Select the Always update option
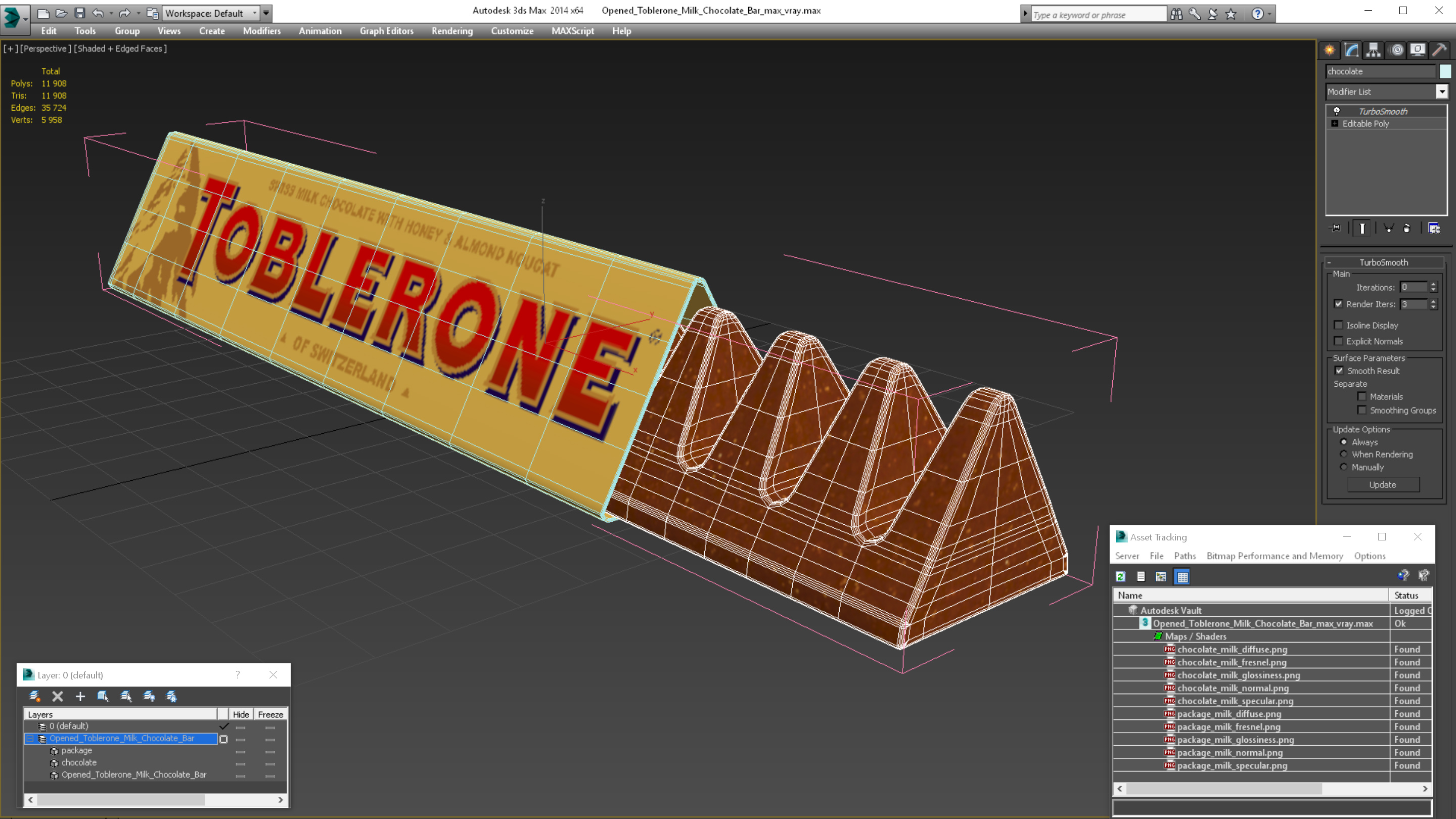The width and height of the screenshot is (1456, 819). (1344, 442)
